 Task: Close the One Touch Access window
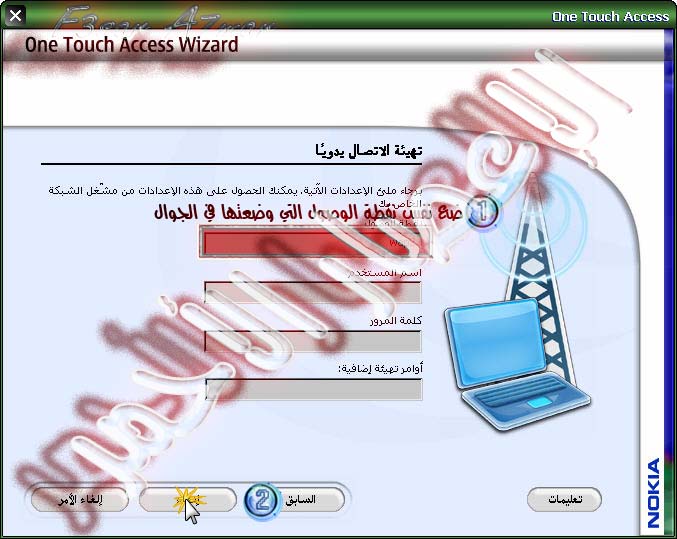tap(15, 16)
